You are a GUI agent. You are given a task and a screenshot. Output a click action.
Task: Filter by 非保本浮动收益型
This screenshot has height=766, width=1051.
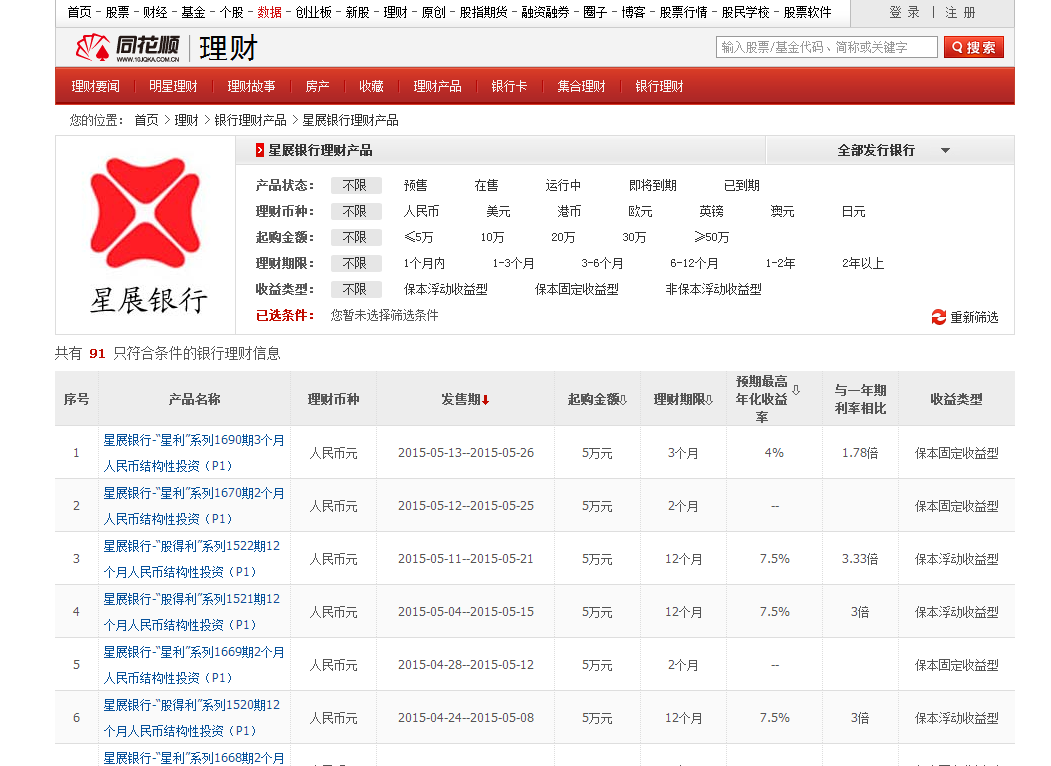pyautogui.click(x=713, y=290)
